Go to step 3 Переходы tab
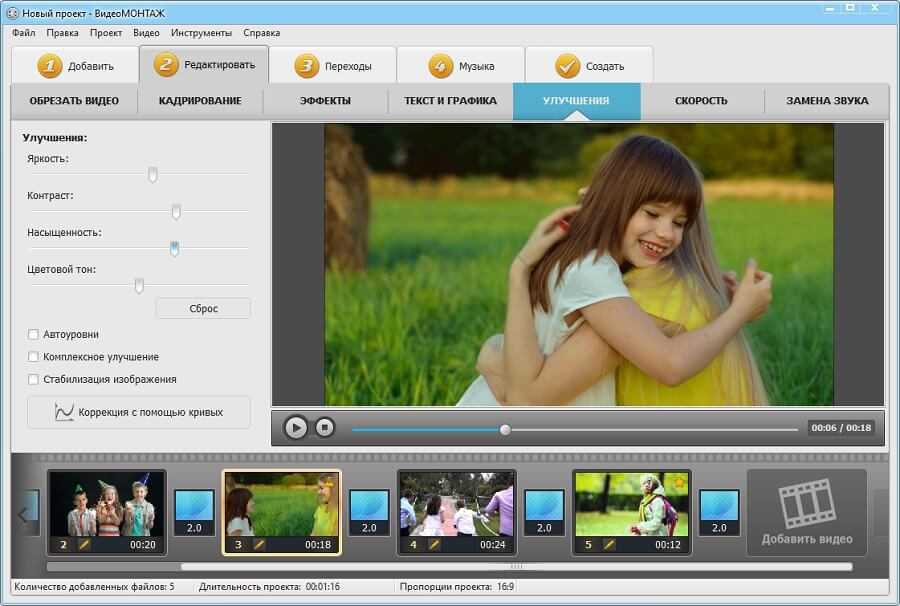 pos(333,66)
